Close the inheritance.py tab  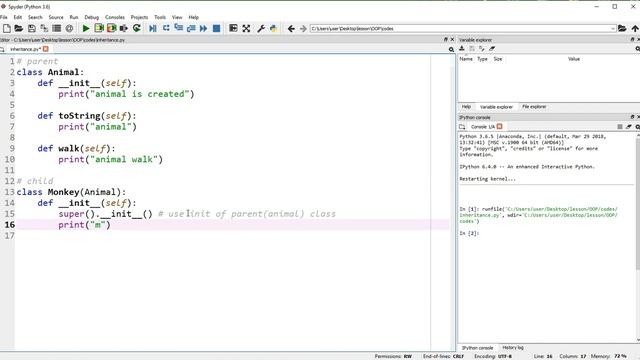tap(46, 49)
